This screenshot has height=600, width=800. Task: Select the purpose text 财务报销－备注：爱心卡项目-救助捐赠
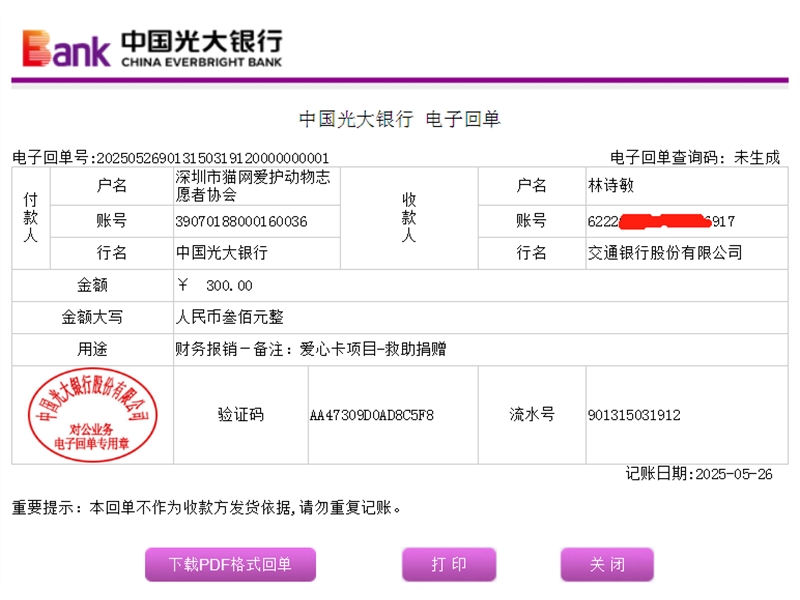[311, 349]
